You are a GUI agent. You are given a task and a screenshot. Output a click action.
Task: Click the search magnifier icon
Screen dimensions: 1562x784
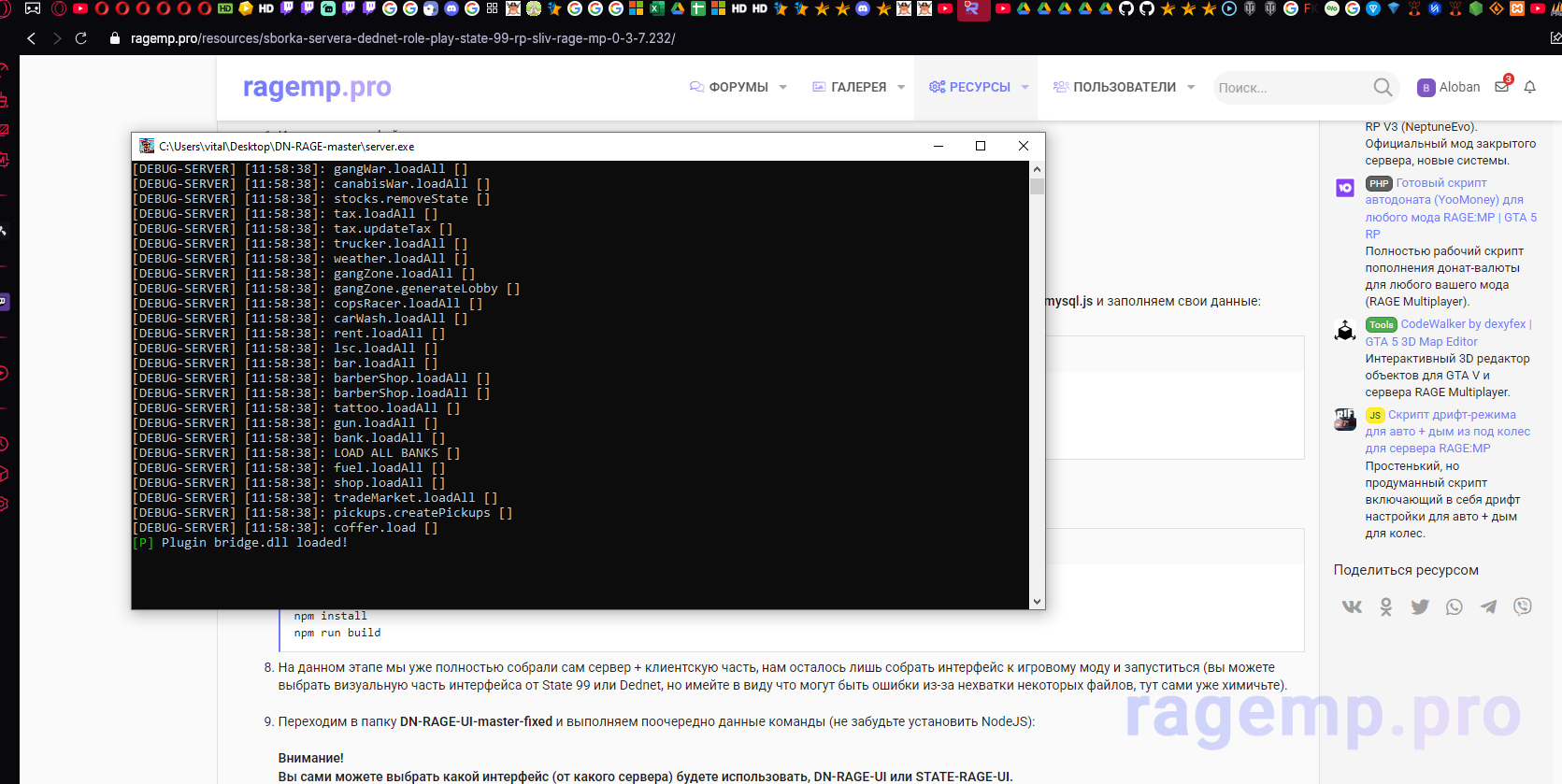pyautogui.click(x=1383, y=87)
